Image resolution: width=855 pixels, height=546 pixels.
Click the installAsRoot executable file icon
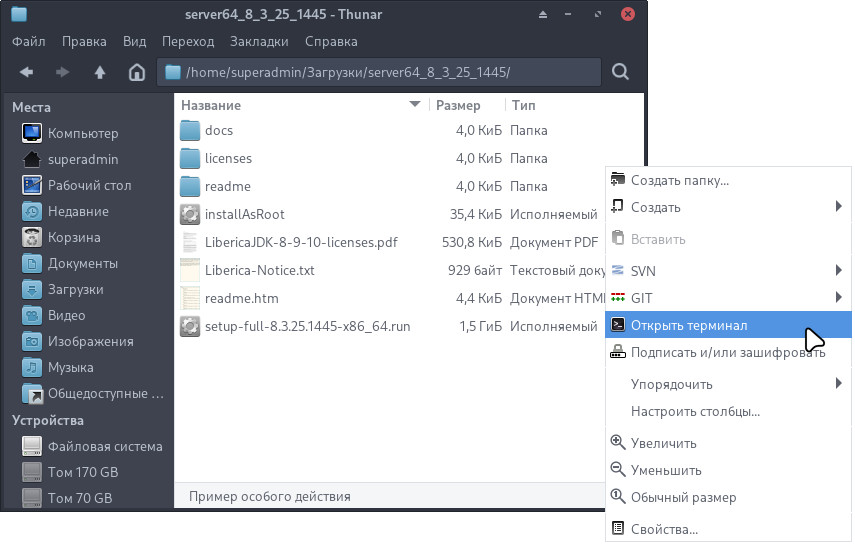[x=190, y=214]
